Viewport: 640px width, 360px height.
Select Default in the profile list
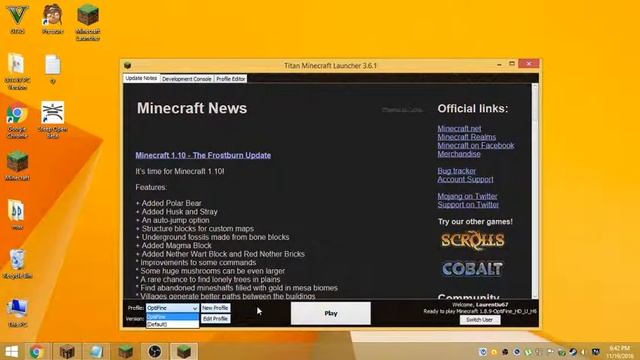pyautogui.click(x=172, y=324)
